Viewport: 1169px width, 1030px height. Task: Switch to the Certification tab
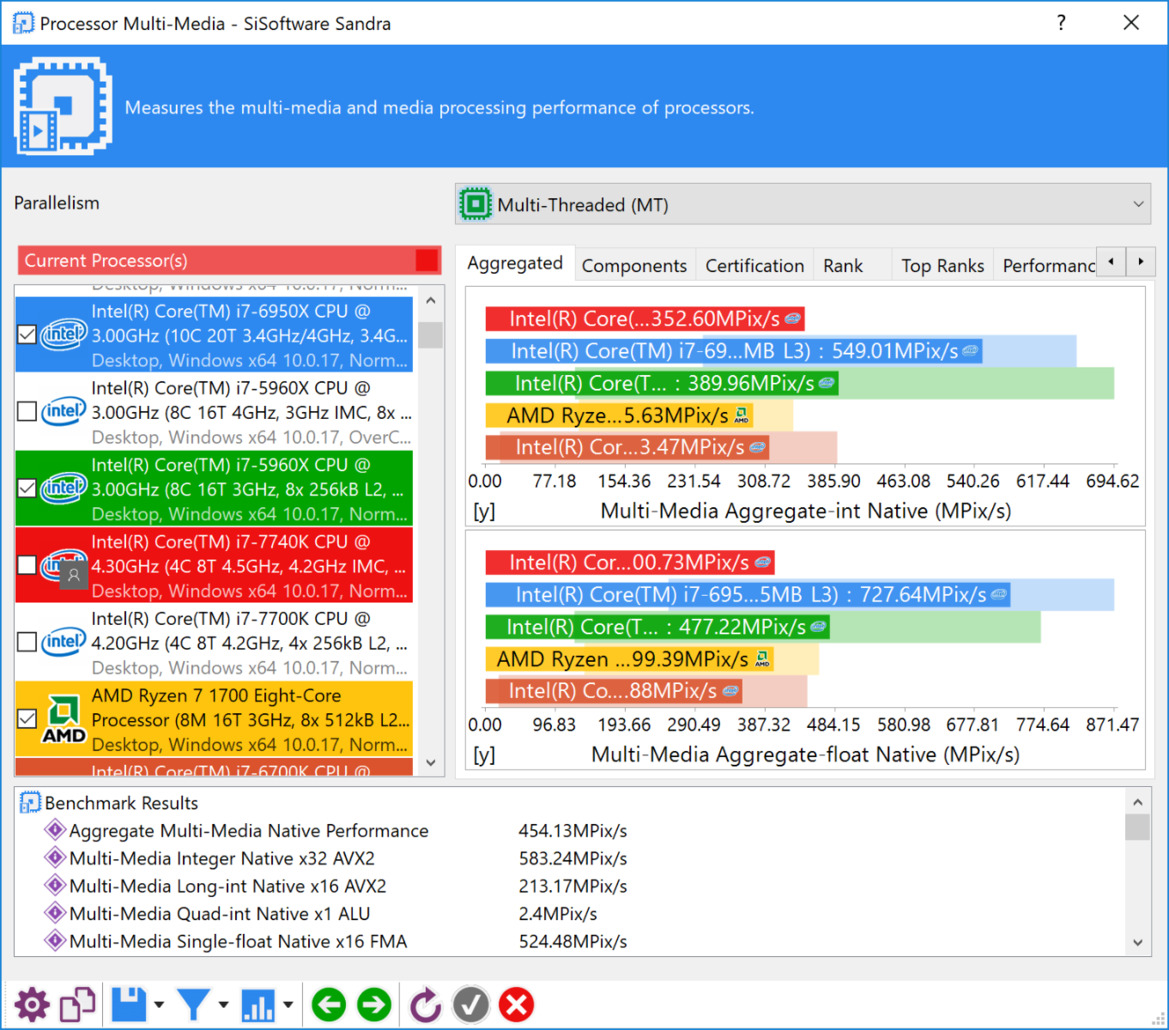pyautogui.click(x=754, y=265)
